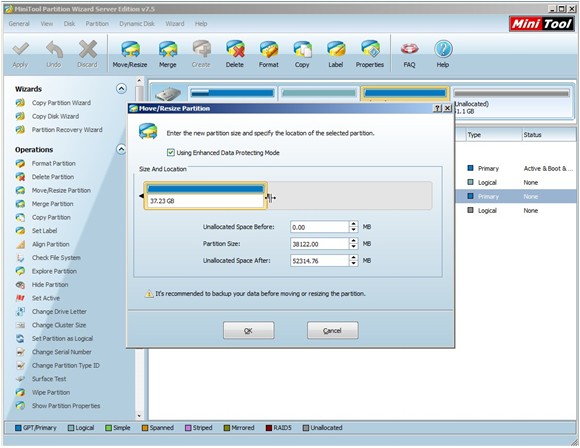Click the Label toolbar icon
This screenshot has width=580, height=448.
click(x=336, y=50)
